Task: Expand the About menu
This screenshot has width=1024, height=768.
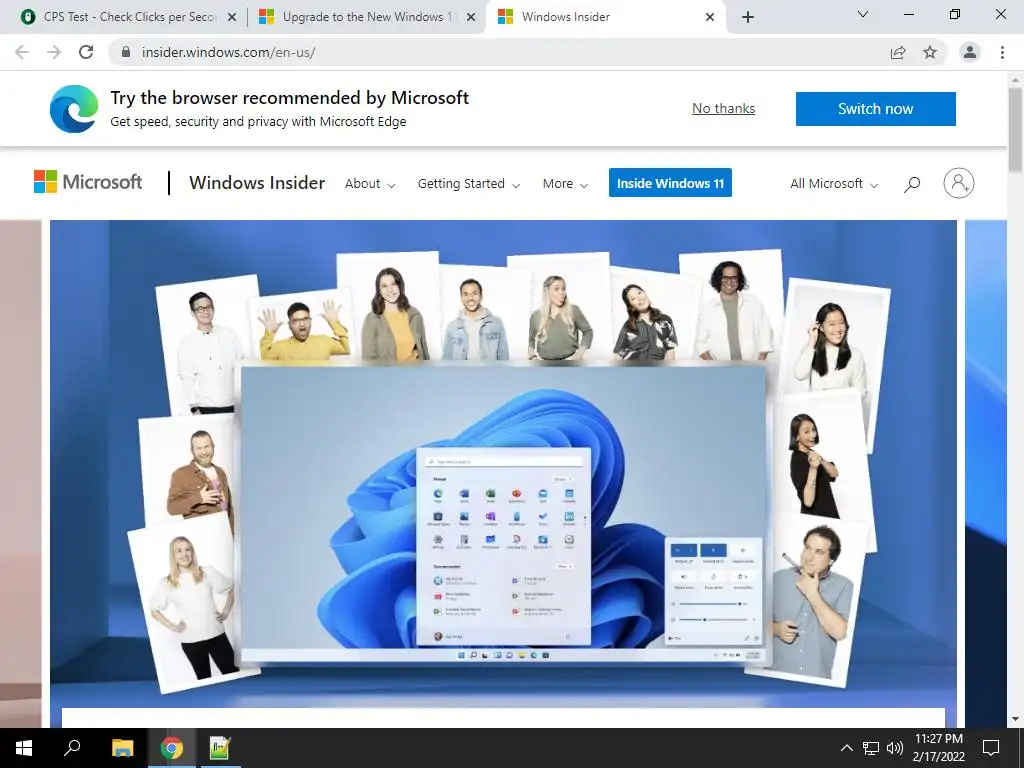Action: click(x=370, y=184)
